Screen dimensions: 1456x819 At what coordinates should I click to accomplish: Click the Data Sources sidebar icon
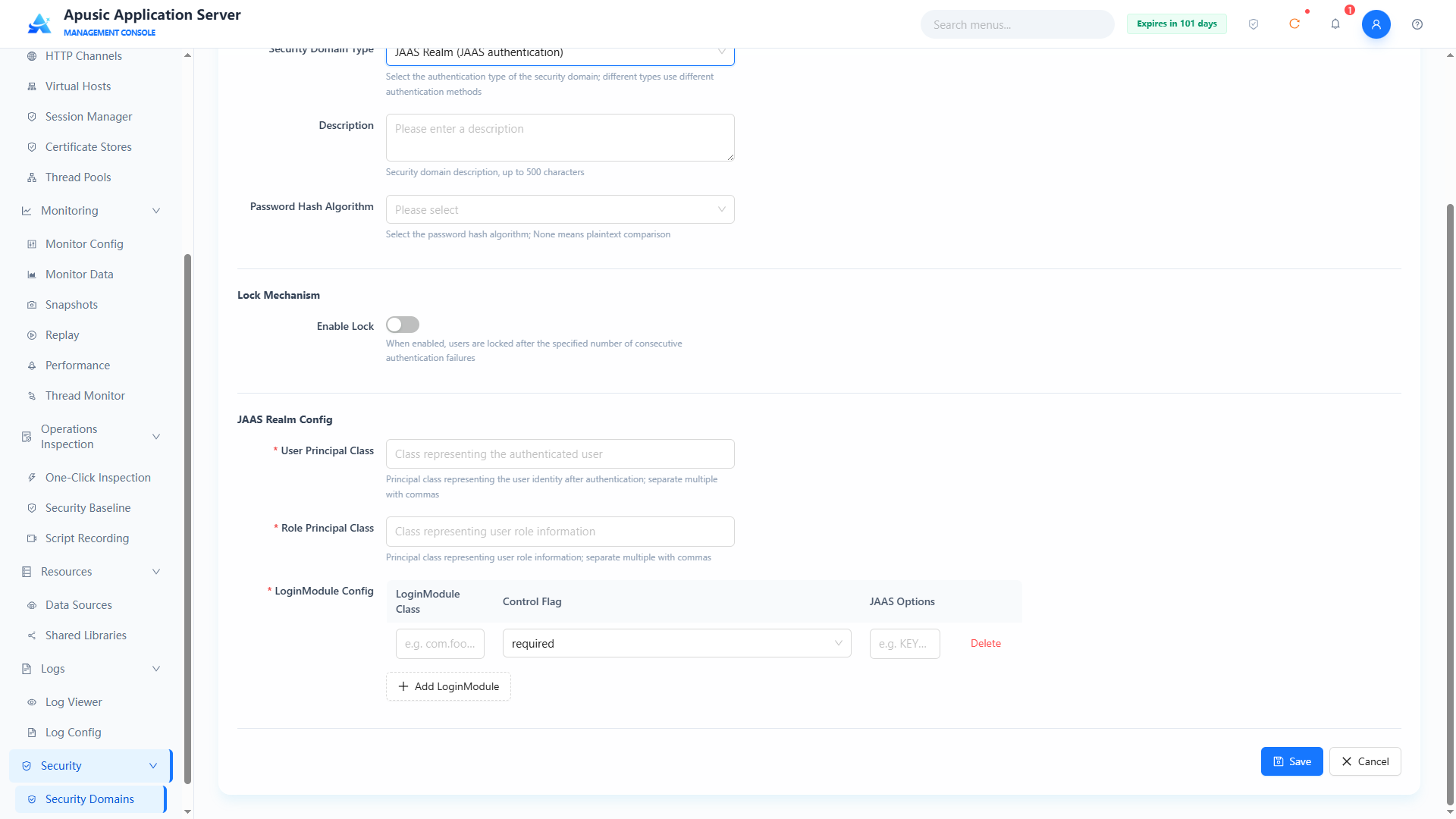pyautogui.click(x=32, y=605)
